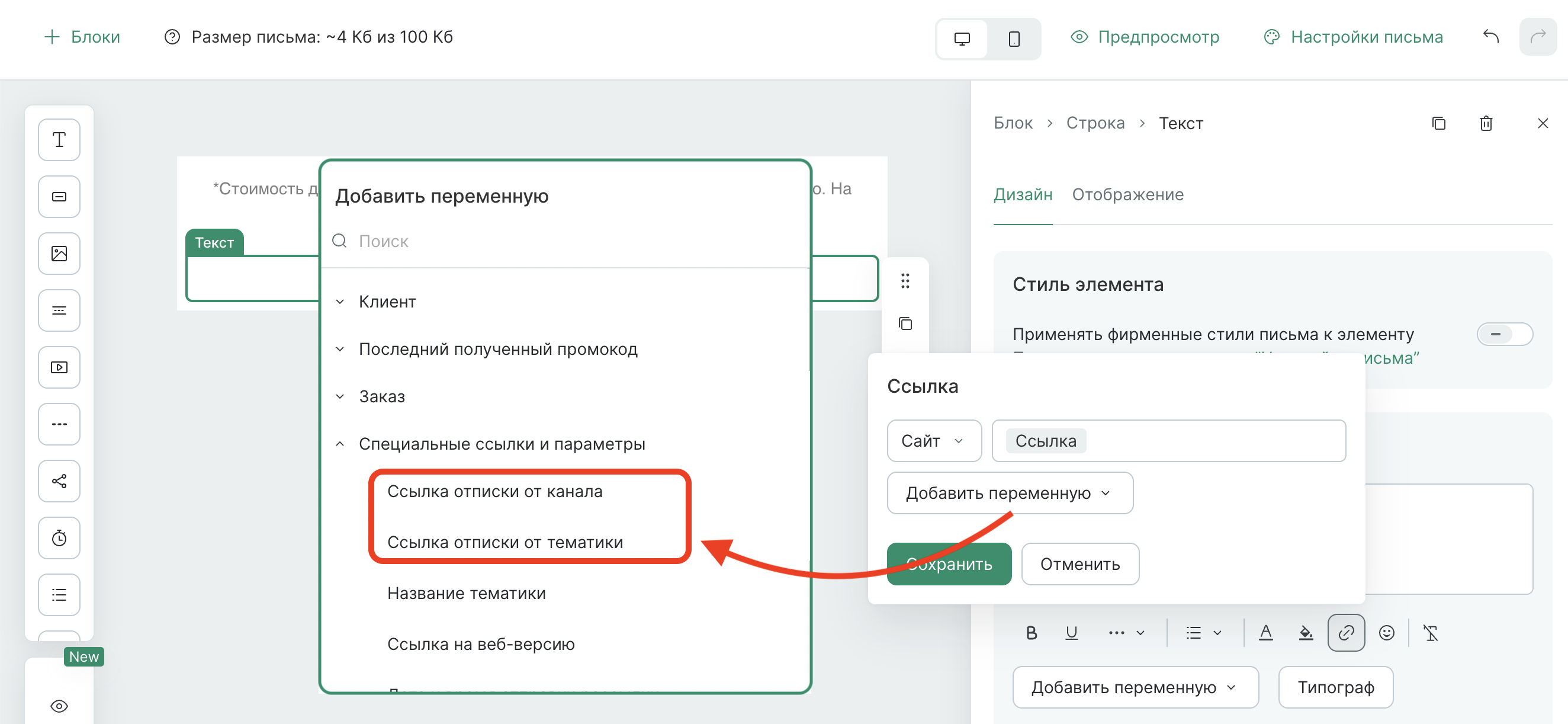Open more text formatting options

pyautogui.click(x=1126, y=633)
